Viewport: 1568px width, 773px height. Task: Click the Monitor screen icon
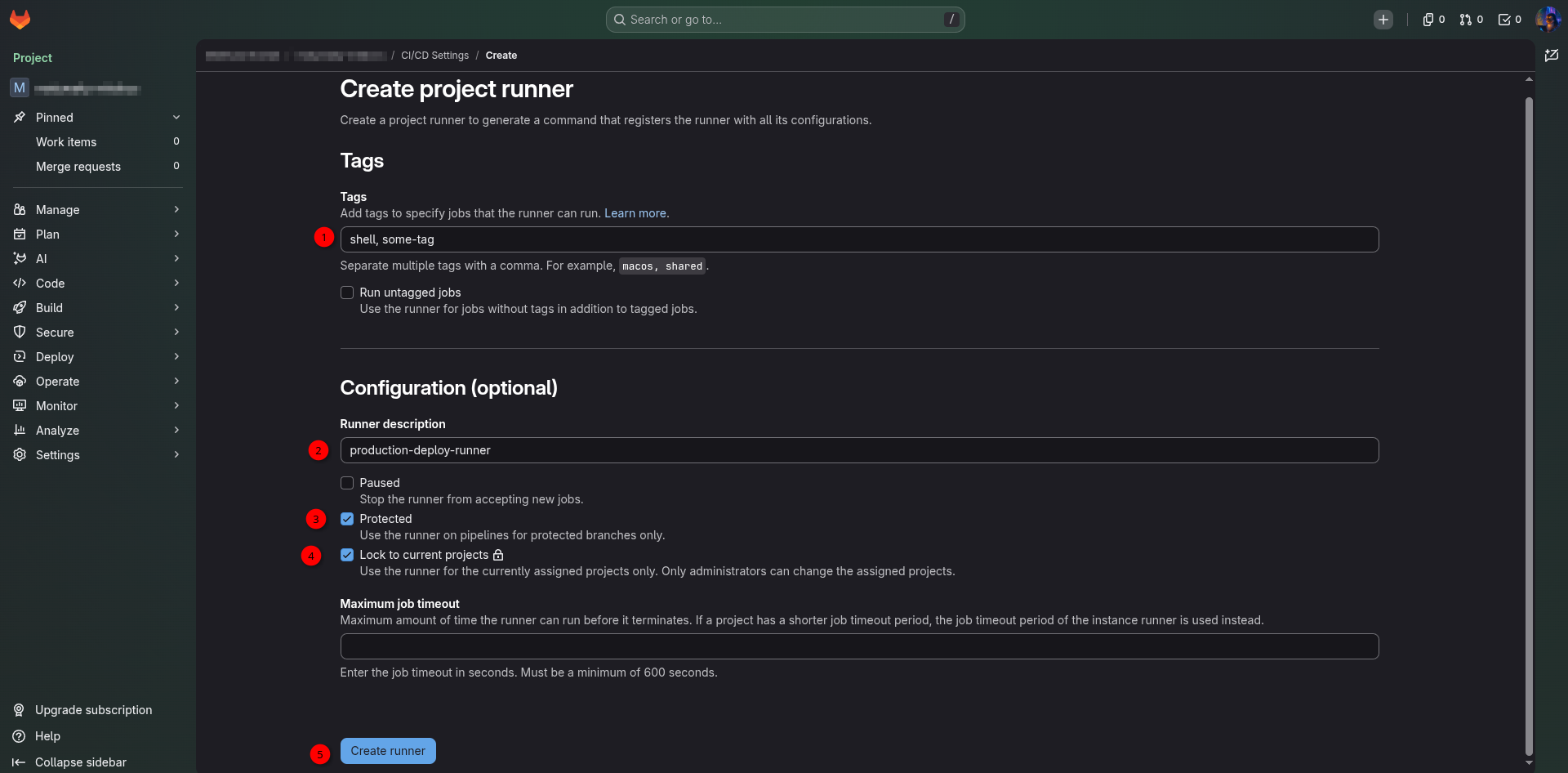20,406
